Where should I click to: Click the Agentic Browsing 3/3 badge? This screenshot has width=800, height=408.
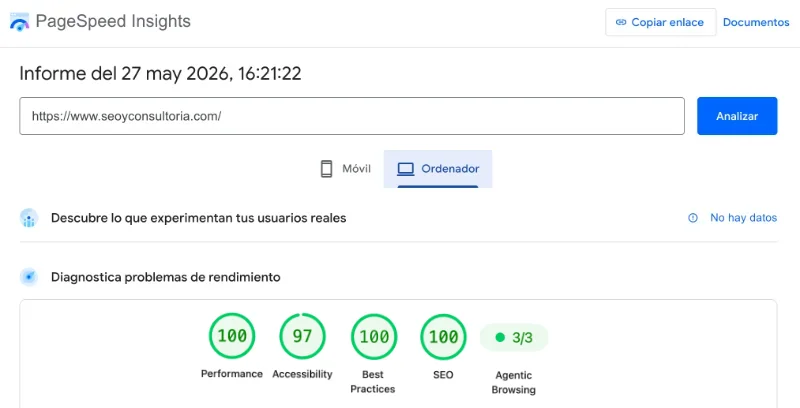pyautogui.click(x=514, y=338)
